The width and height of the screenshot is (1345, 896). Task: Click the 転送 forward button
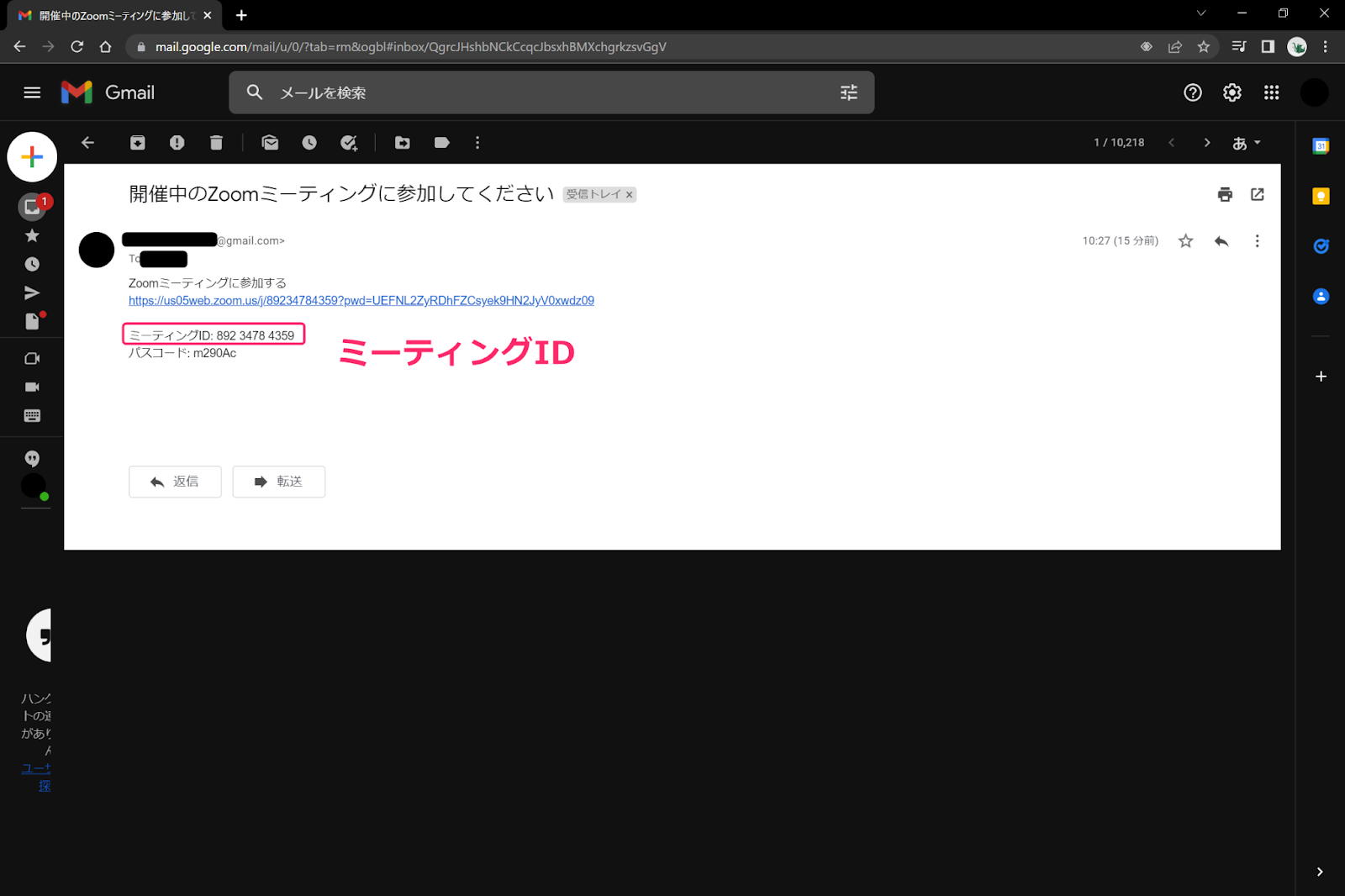tap(278, 482)
